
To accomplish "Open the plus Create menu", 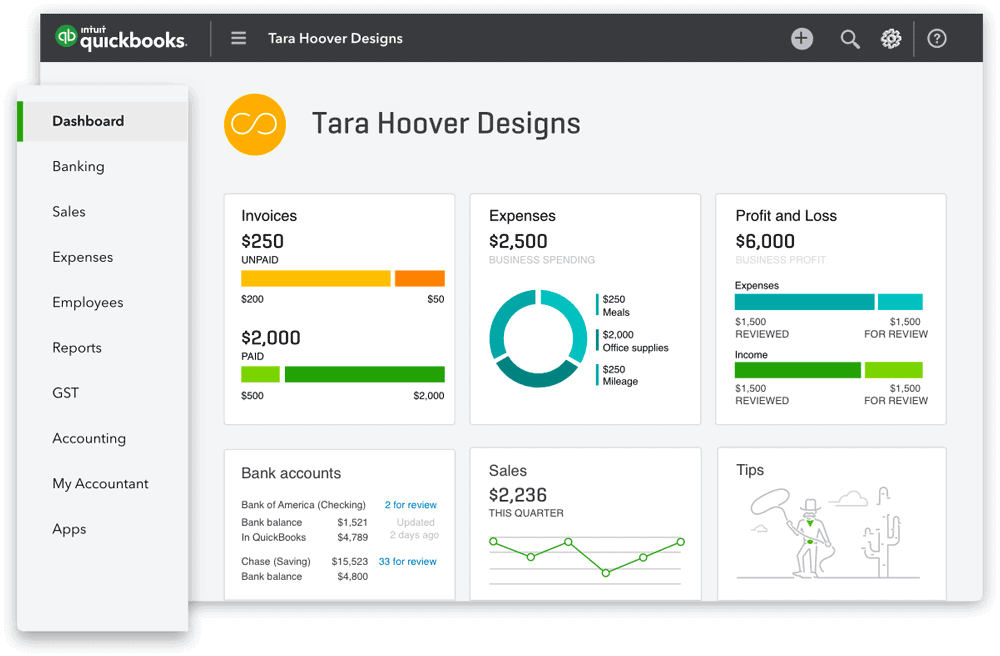I will (x=802, y=38).
